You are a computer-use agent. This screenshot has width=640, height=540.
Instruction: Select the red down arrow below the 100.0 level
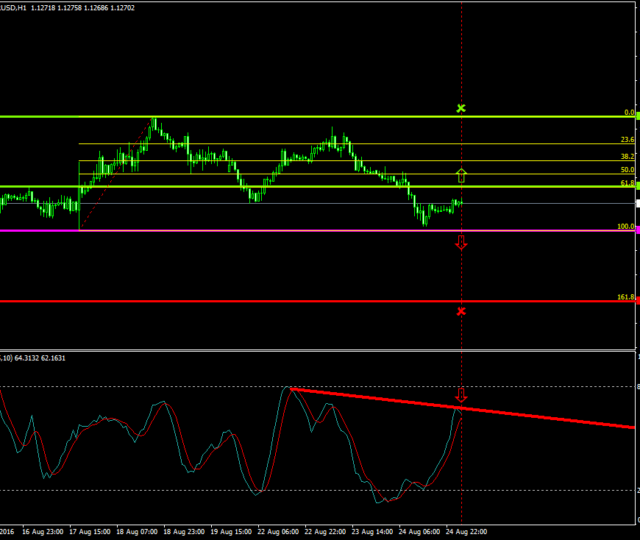(x=461, y=242)
